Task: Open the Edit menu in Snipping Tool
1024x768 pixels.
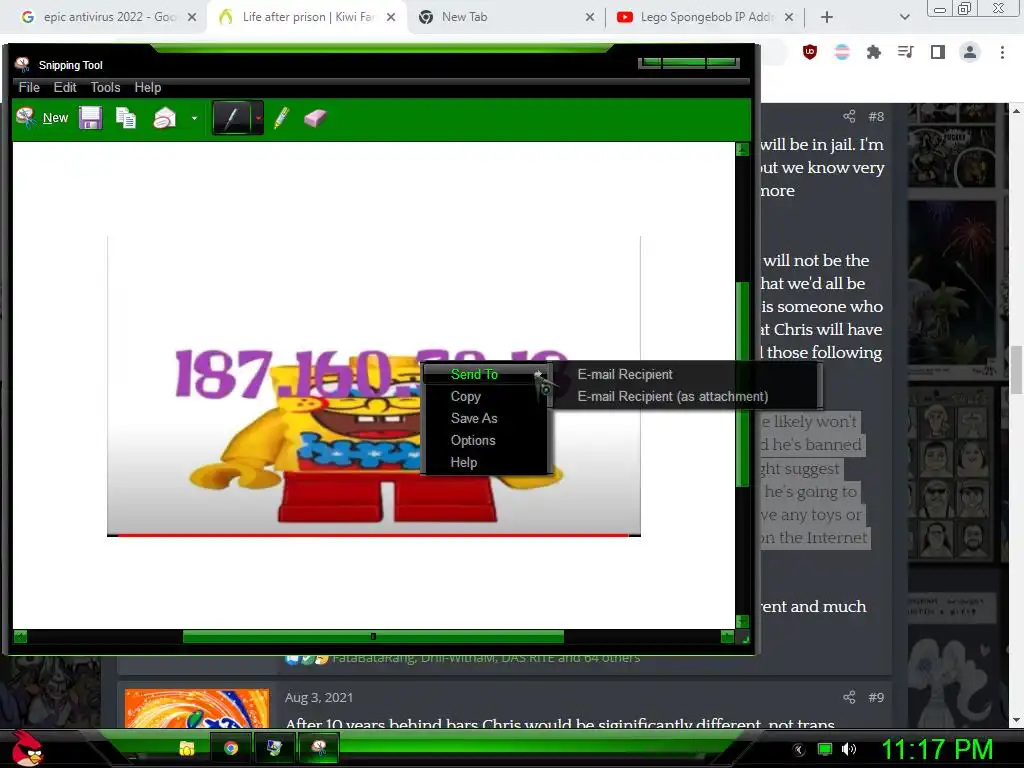Action: pos(65,87)
